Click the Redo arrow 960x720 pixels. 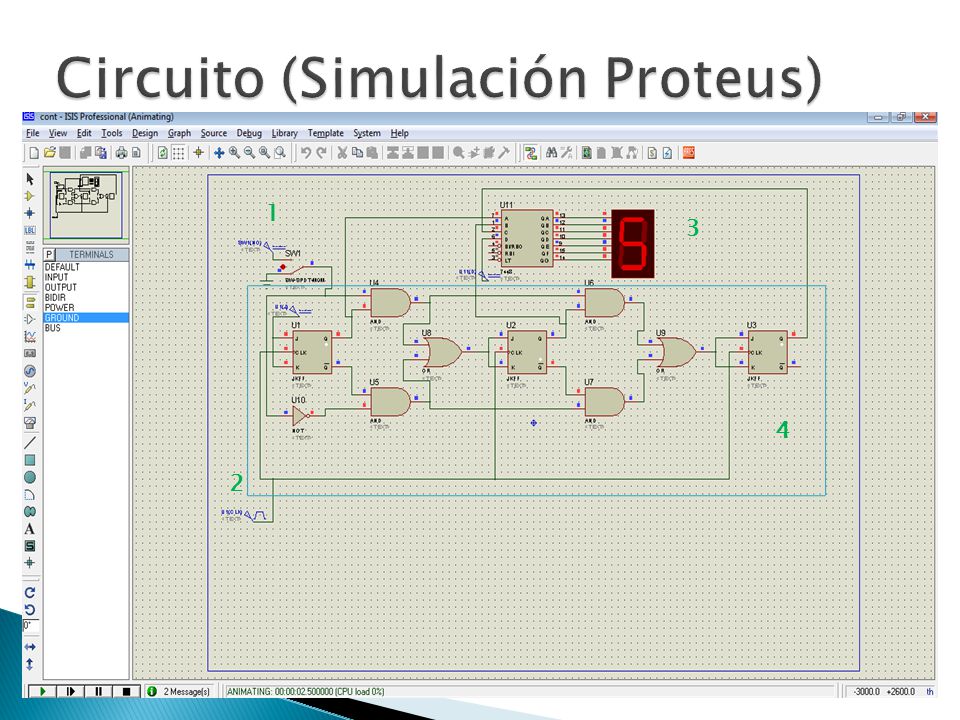[x=321, y=152]
